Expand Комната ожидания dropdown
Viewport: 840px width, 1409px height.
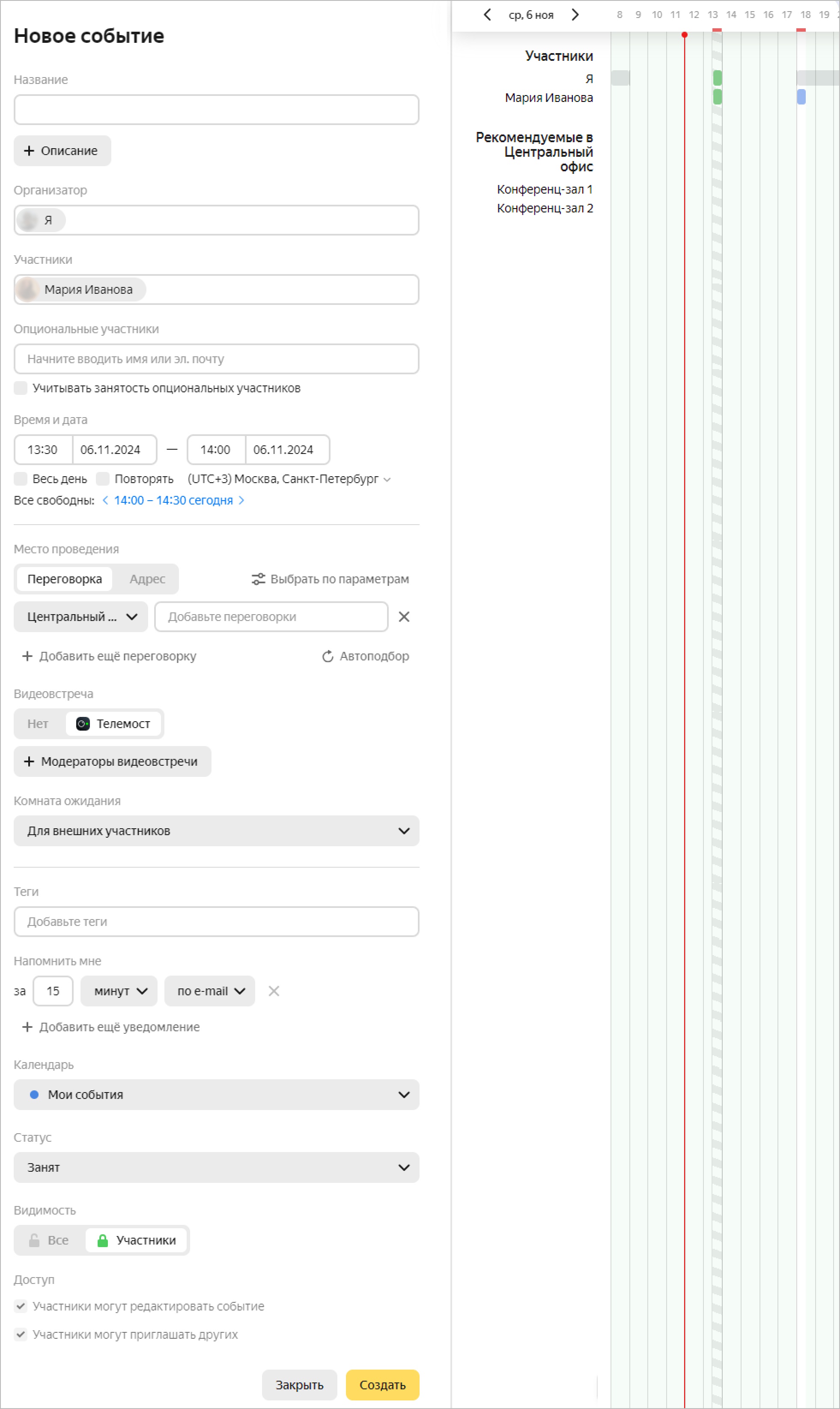tap(216, 830)
